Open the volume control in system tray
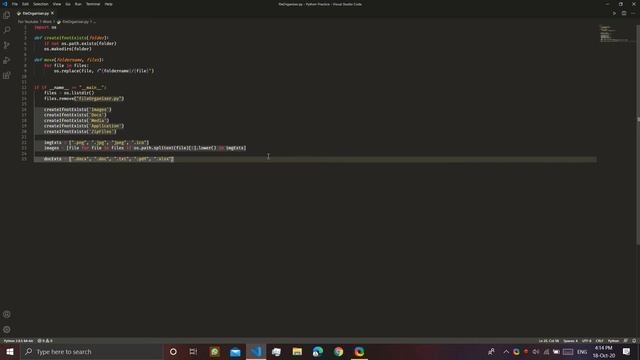This screenshot has width=640, height=360. (x=536, y=351)
